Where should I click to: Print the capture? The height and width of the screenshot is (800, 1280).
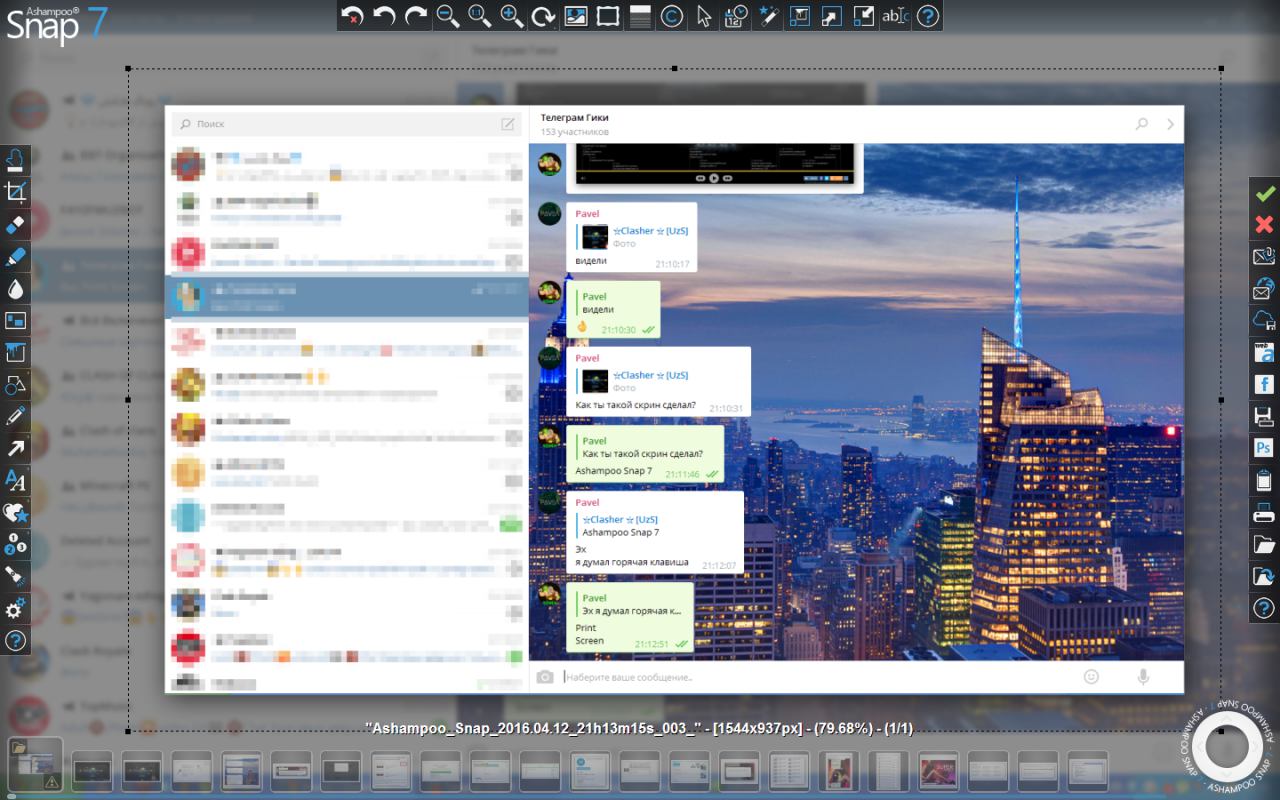tap(1264, 513)
